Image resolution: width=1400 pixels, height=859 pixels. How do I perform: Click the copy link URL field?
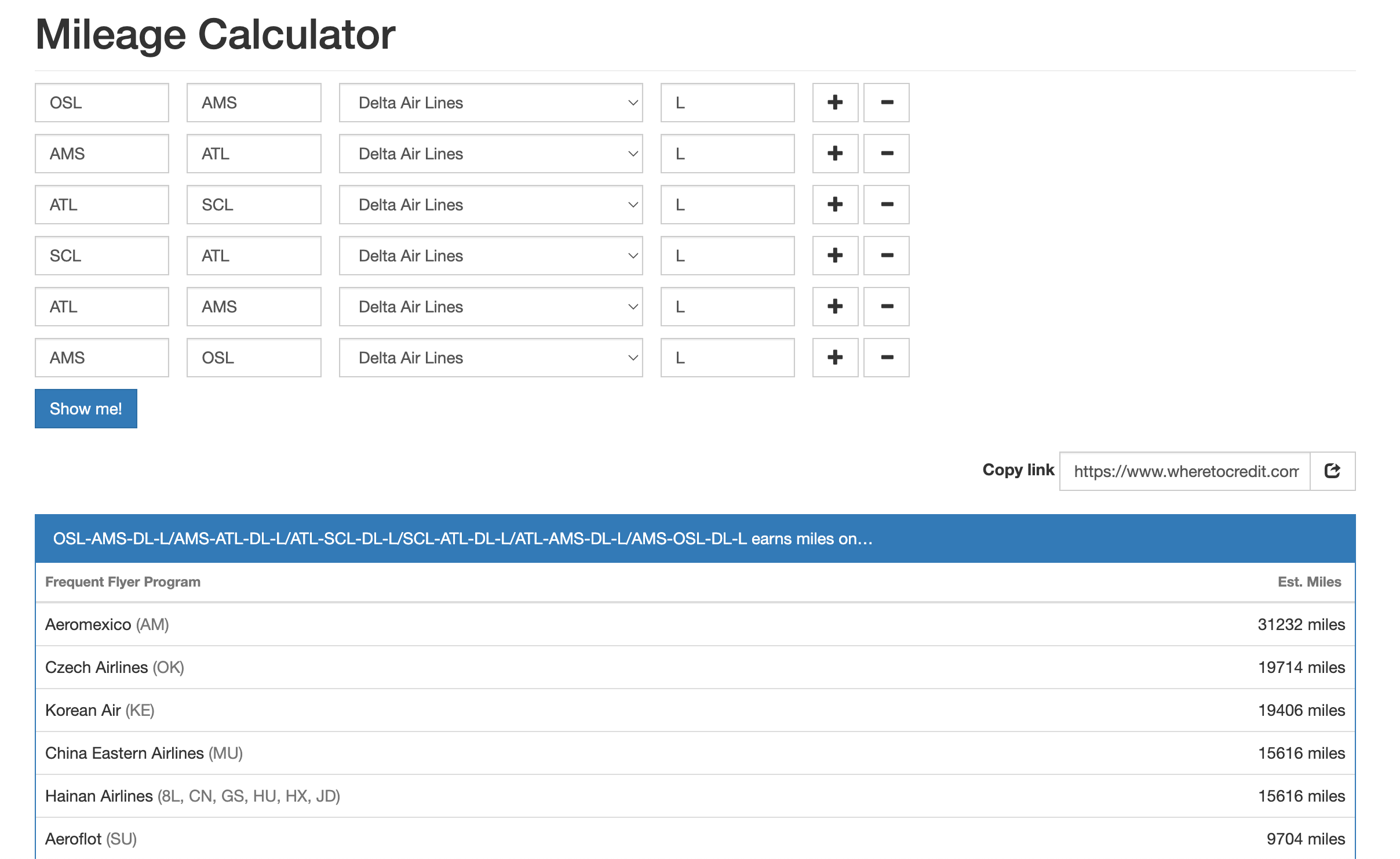[1184, 471]
